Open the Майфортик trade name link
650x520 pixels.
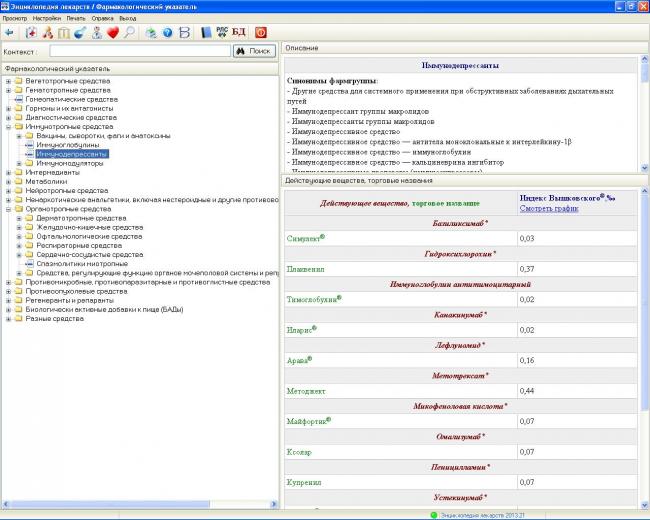coord(309,421)
